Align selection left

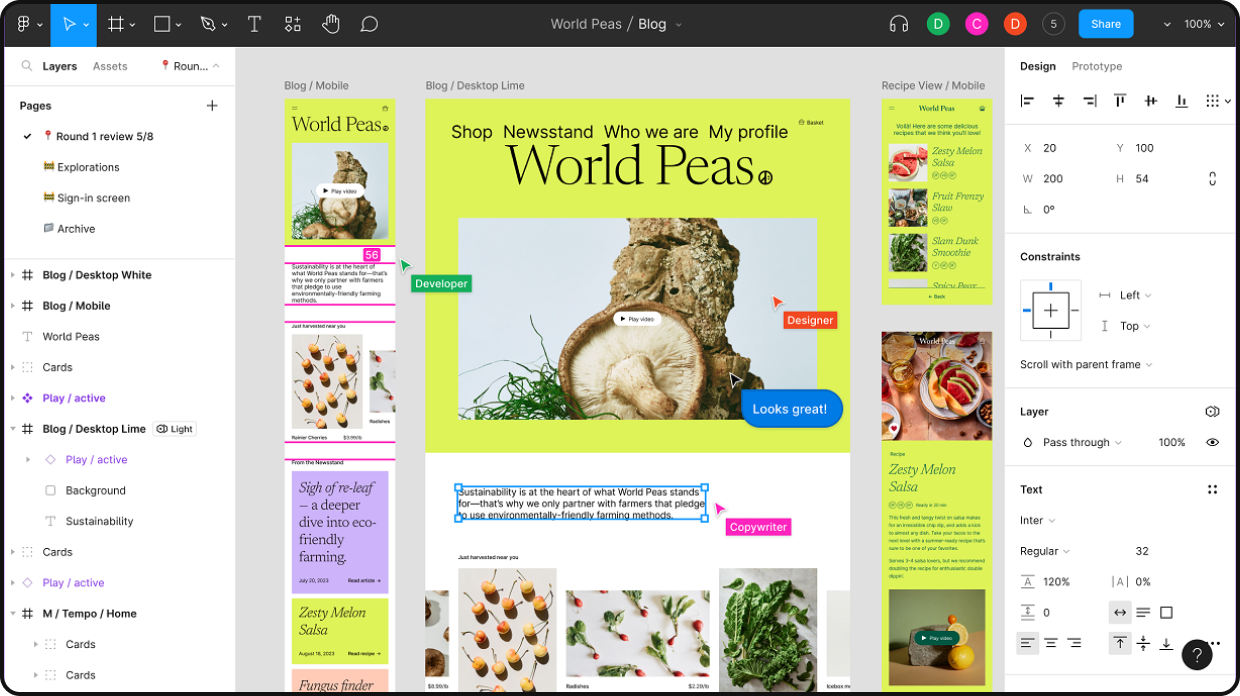pyautogui.click(x=1027, y=100)
